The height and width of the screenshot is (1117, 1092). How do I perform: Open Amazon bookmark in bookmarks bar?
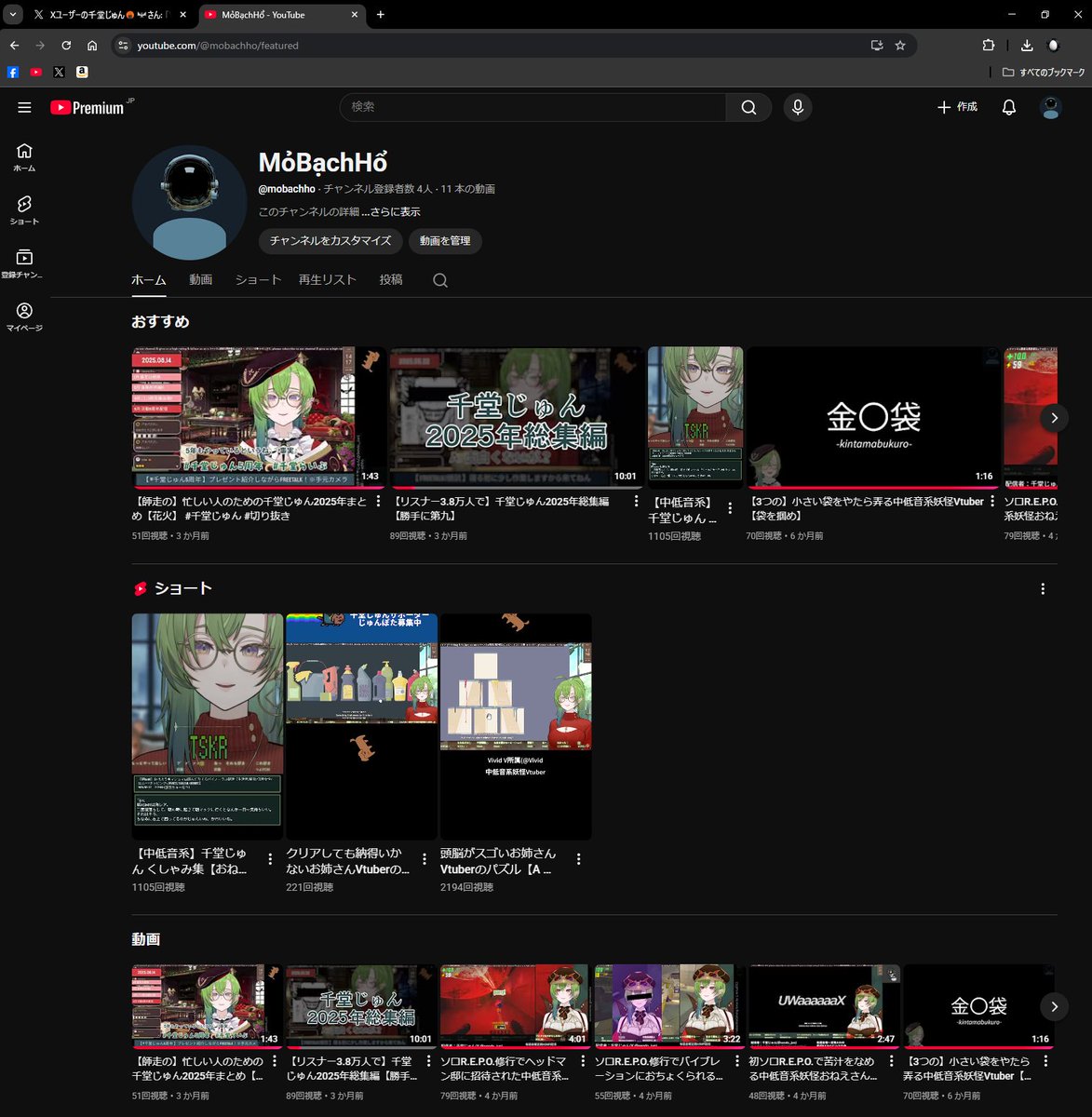83,72
